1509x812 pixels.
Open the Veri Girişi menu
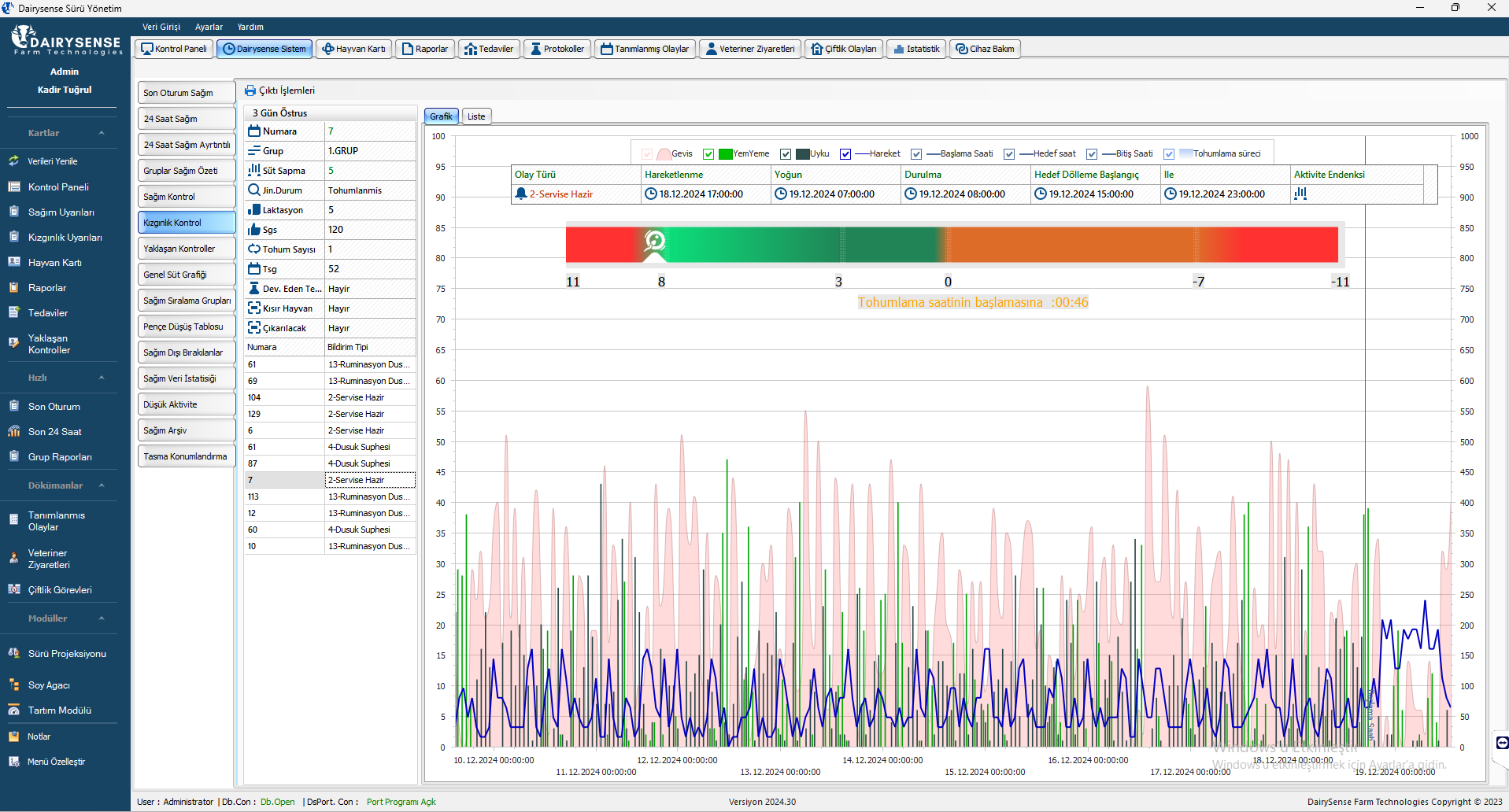click(161, 27)
